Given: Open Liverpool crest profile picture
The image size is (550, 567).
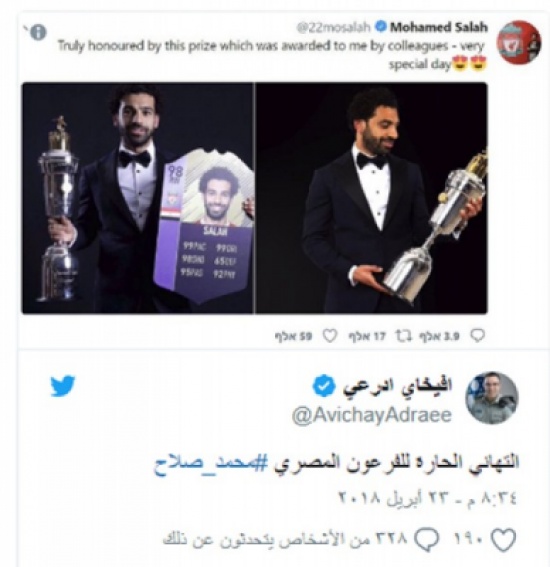Looking at the screenshot, I should tap(519, 43).
